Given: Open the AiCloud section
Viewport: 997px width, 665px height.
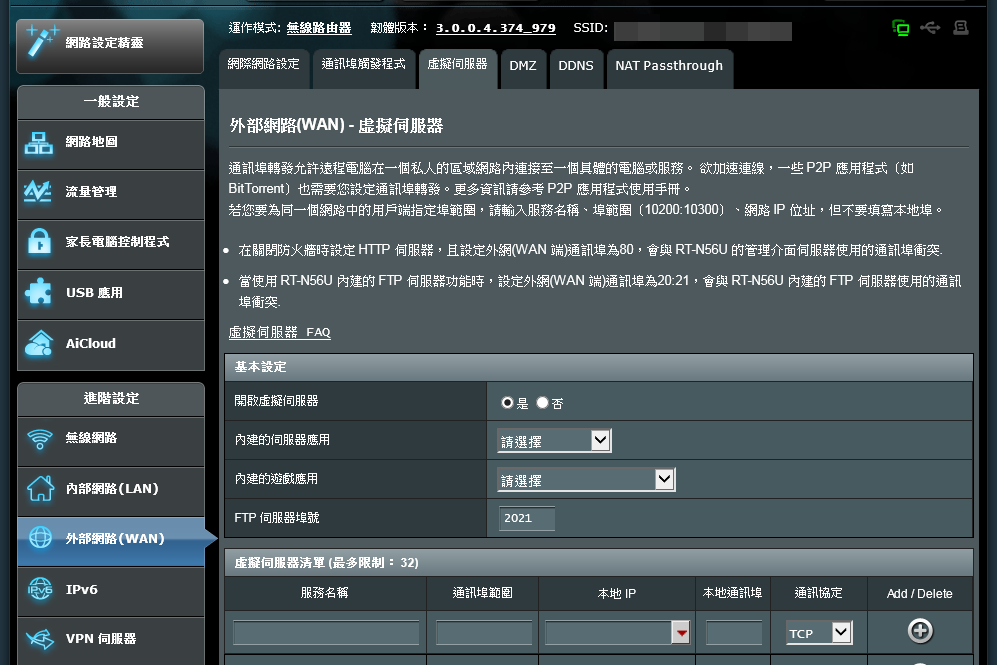Looking at the screenshot, I should (x=110, y=343).
